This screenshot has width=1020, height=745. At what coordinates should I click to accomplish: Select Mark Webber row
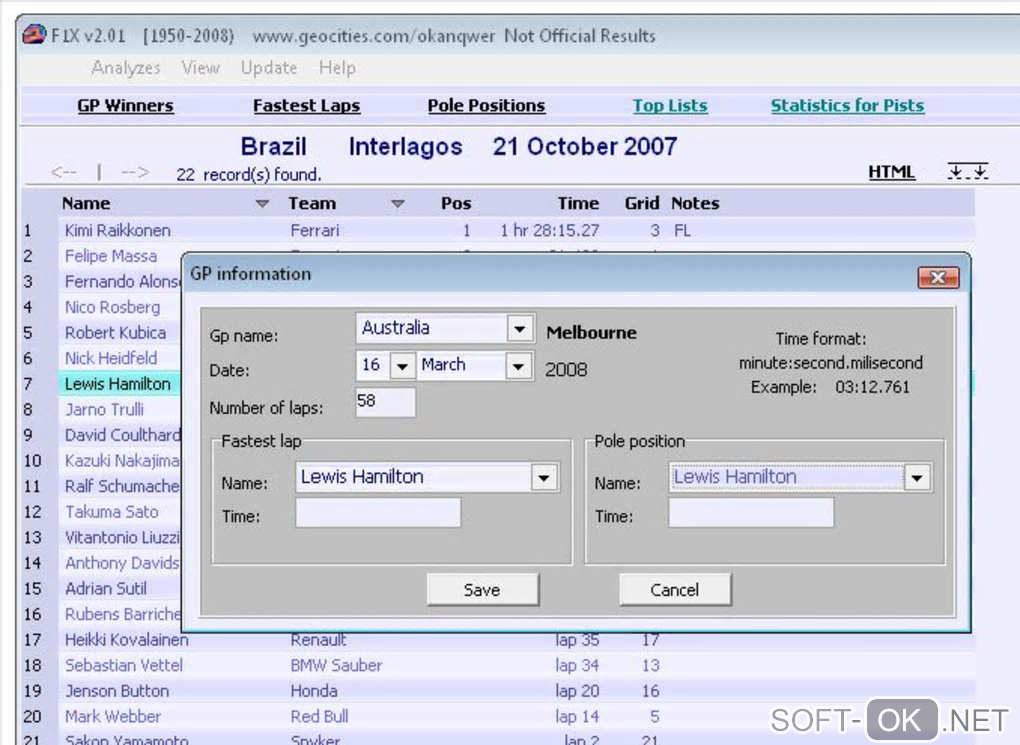tap(113, 716)
